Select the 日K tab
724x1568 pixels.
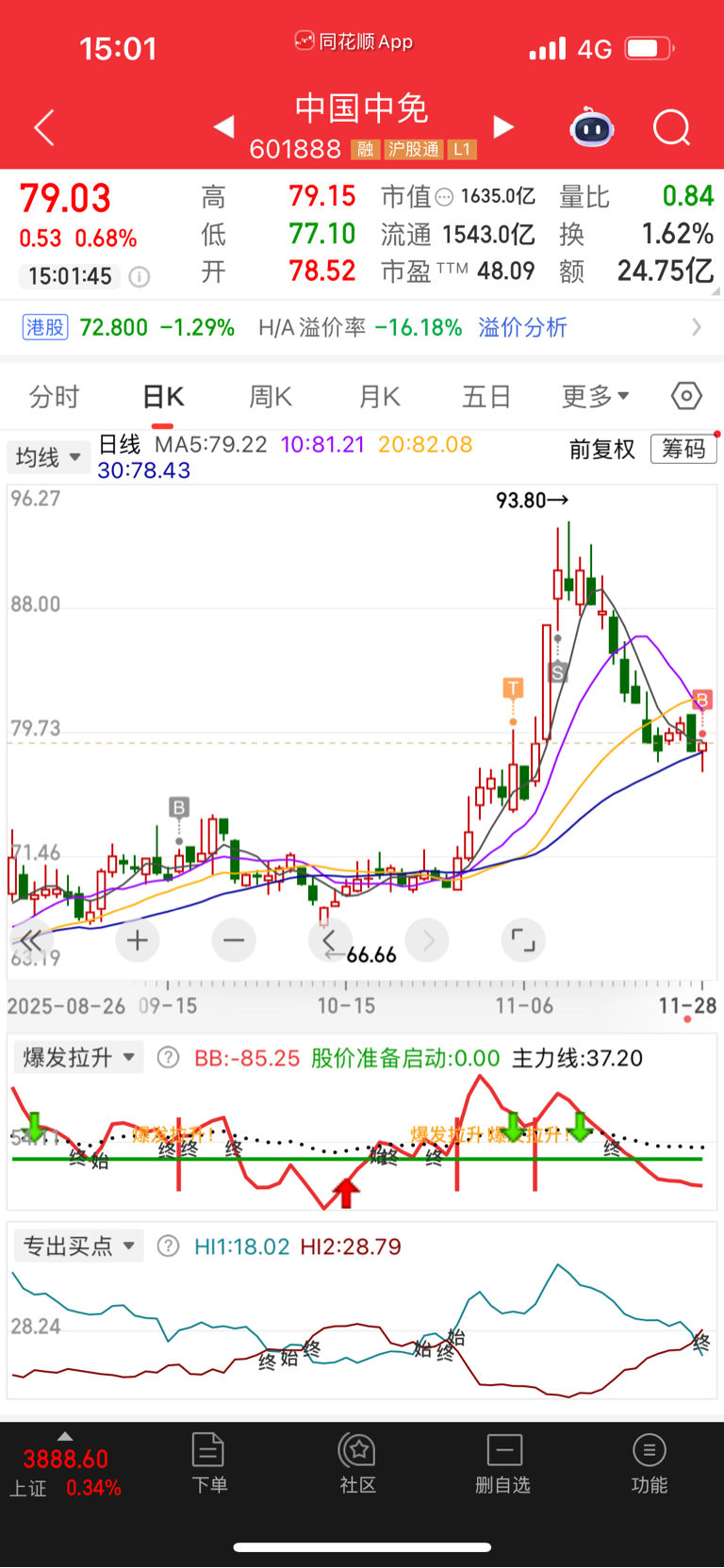coord(163,396)
